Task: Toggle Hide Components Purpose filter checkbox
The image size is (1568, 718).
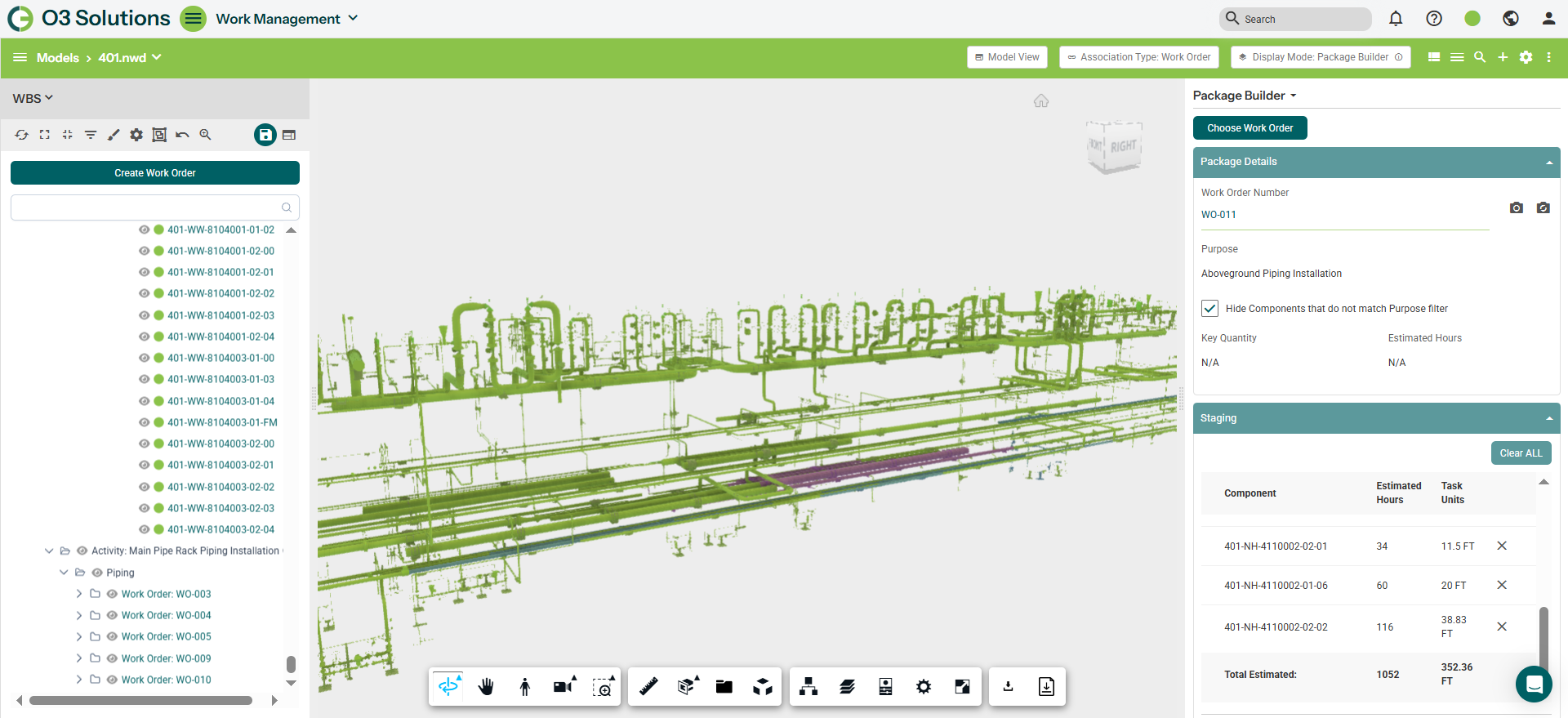Action: click(1210, 309)
